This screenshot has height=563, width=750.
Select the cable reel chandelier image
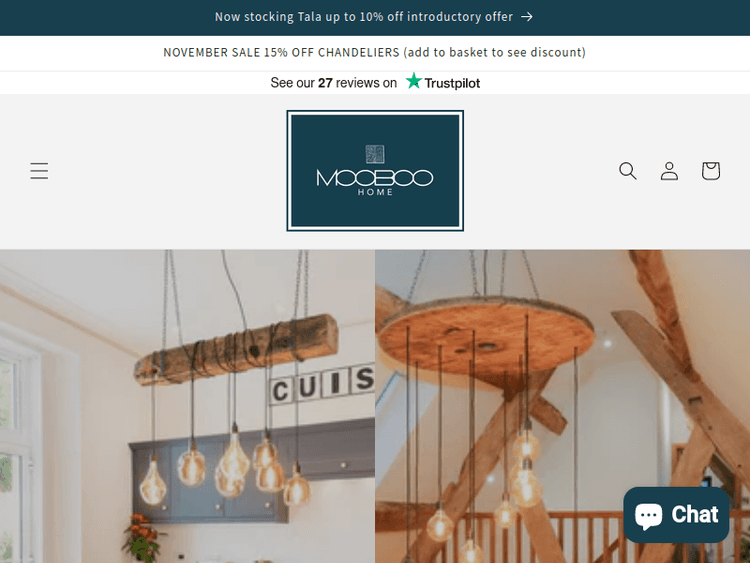click(562, 406)
